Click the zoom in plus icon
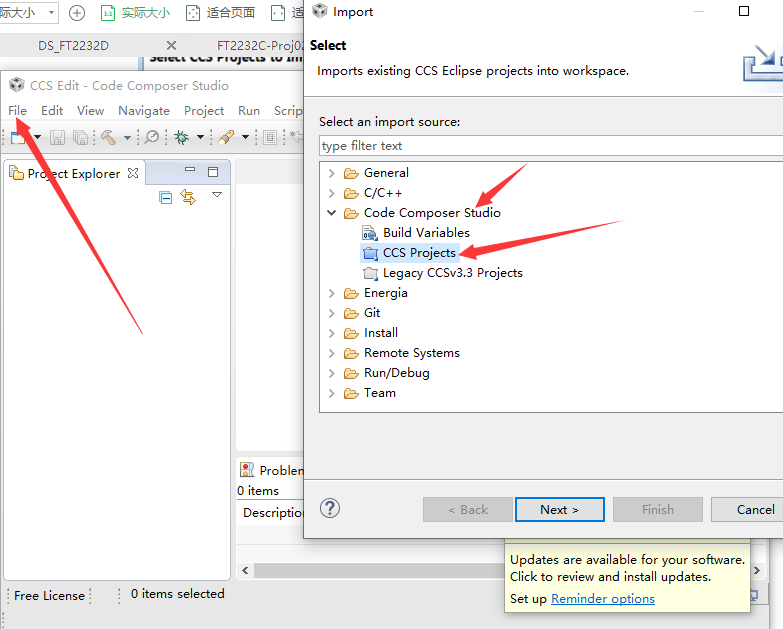Image resolution: width=783 pixels, height=629 pixels. 76,12
